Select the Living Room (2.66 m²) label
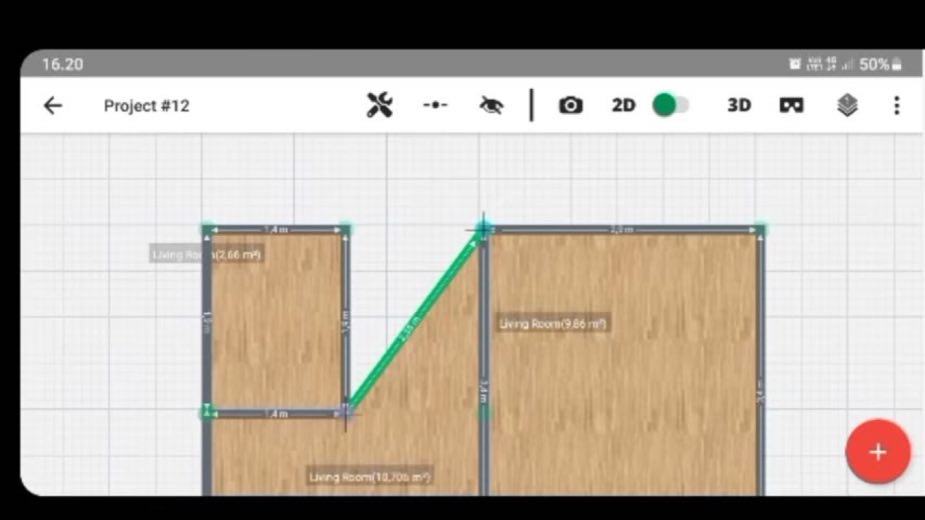925x520 pixels. (x=206, y=254)
